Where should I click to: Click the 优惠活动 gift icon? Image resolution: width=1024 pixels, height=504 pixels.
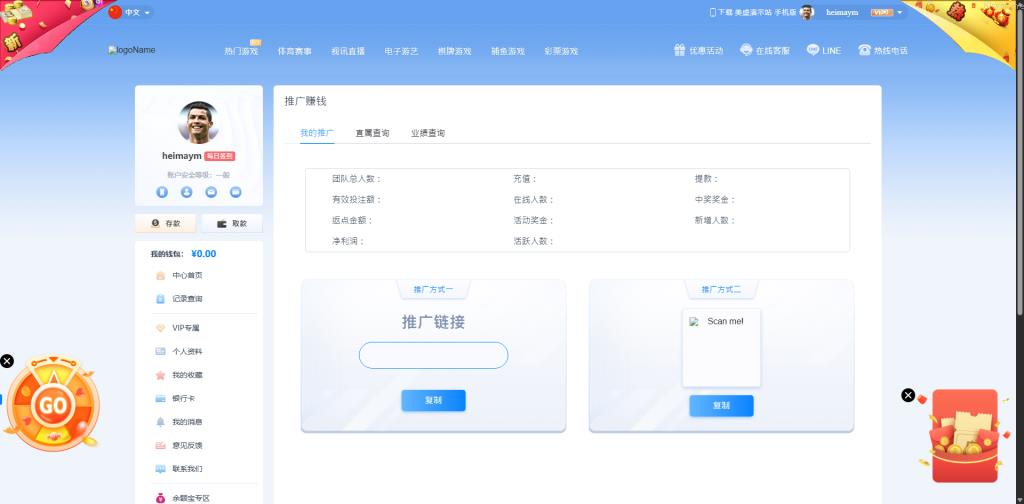tap(679, 50)
